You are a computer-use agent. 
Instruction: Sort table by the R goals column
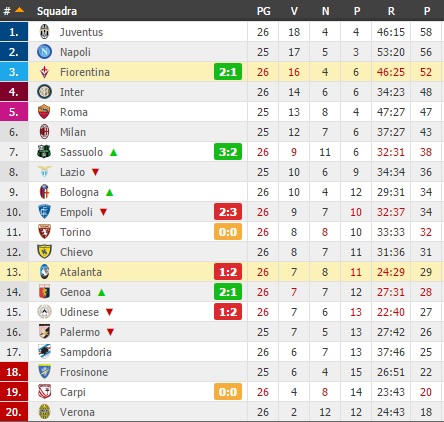click(391, 11)
